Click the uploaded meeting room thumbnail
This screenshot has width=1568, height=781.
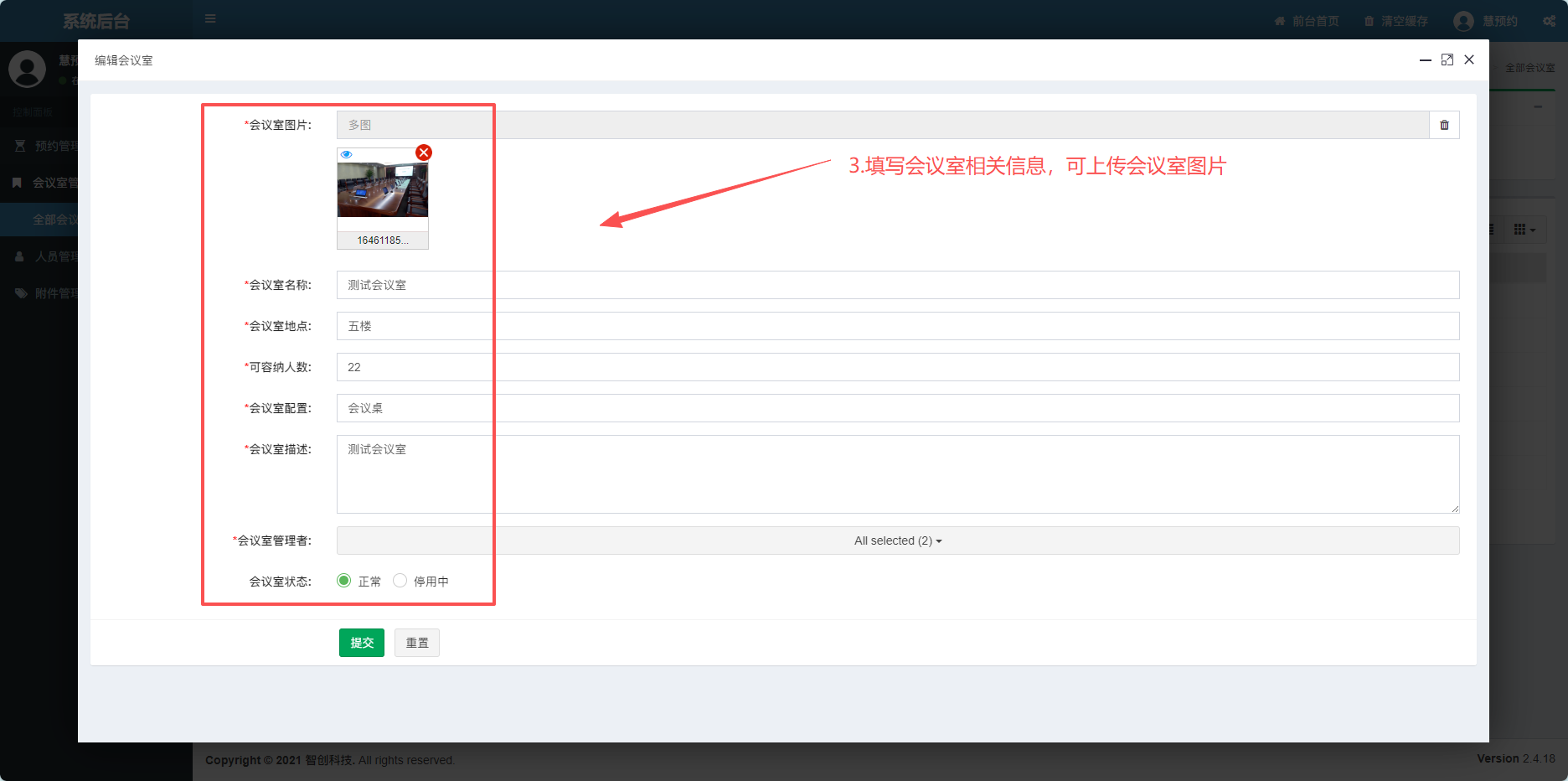[383, 190]
